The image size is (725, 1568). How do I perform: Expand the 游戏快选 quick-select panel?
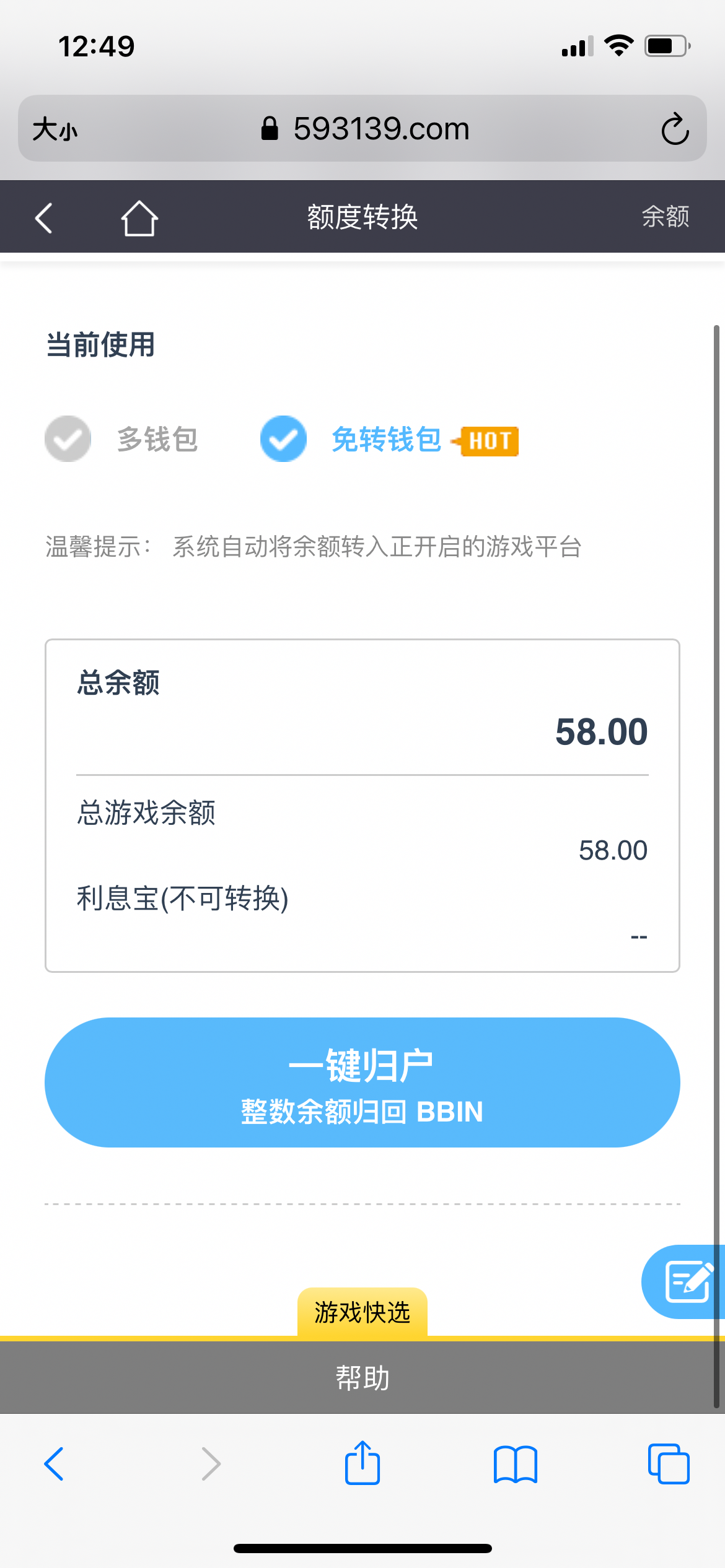click(362, 1312)
